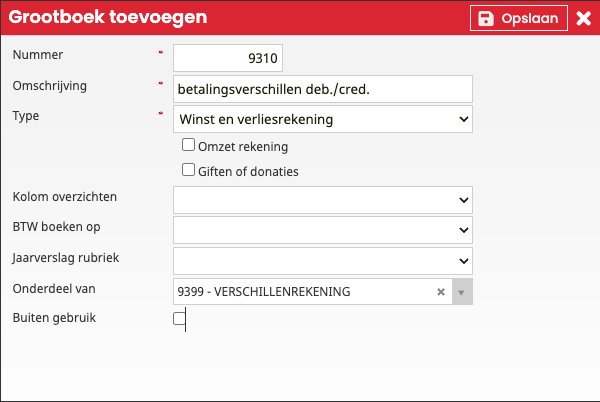Image resolution: width=600 pixels, height=402 pixels.
Task: Clear the Onderdeel van selection
Action: coord(441,292)
